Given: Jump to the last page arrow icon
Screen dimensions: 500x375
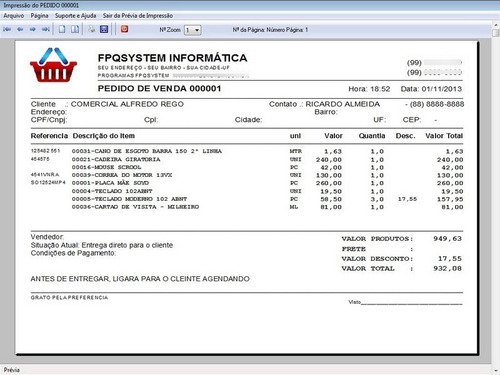Looking at the screenshot, I should [x=46, y=30].
